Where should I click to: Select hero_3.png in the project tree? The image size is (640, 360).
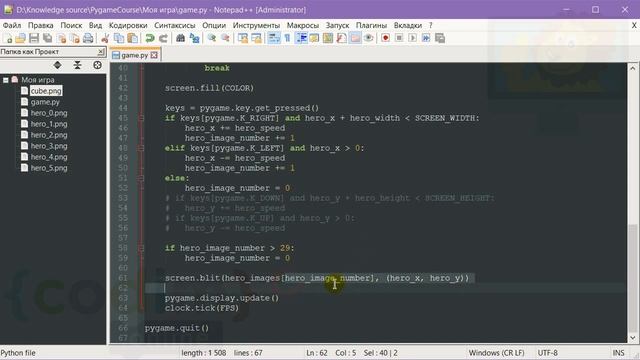pos(49,146)
